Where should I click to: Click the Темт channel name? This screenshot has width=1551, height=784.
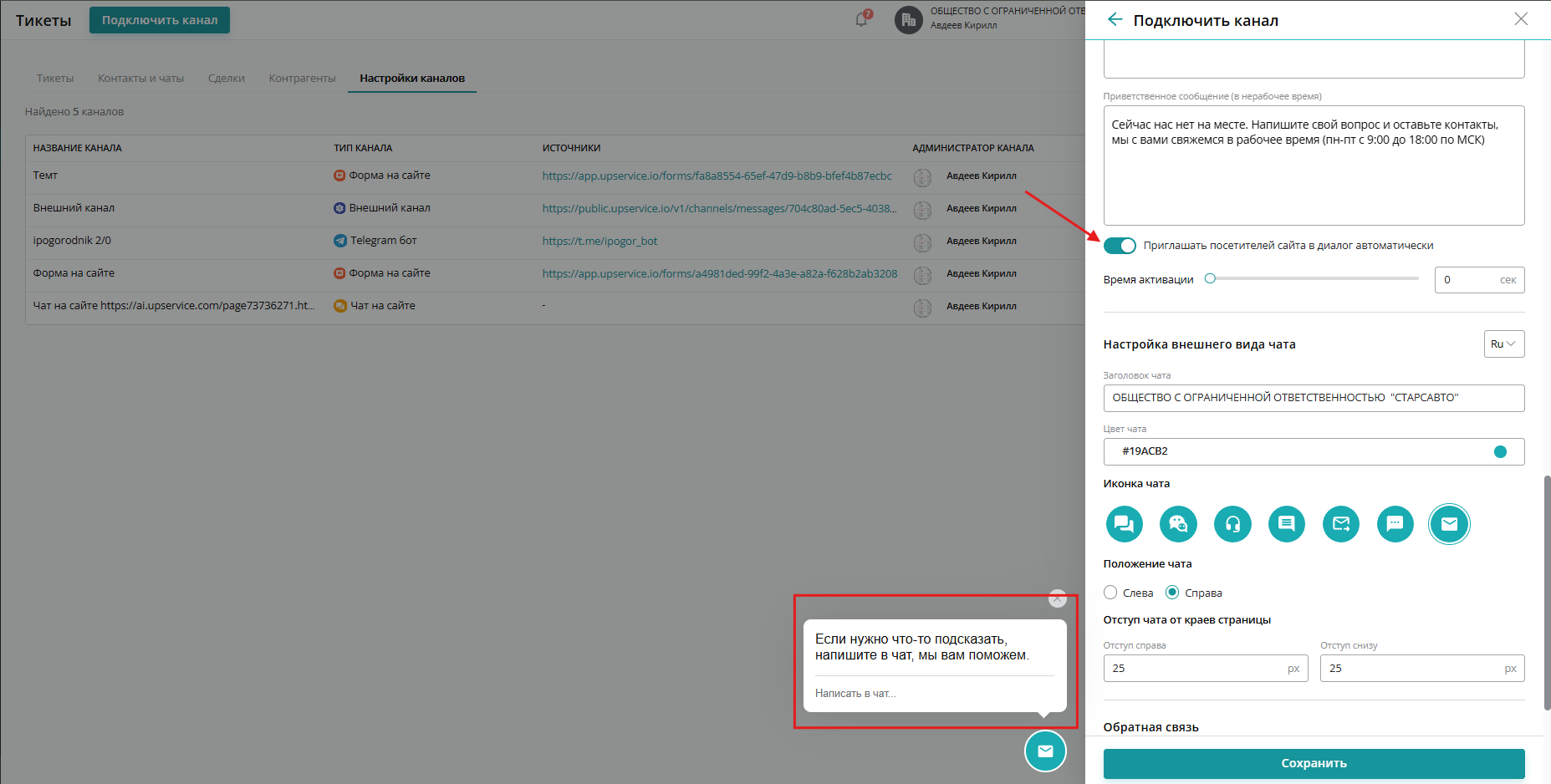(45, 176)
